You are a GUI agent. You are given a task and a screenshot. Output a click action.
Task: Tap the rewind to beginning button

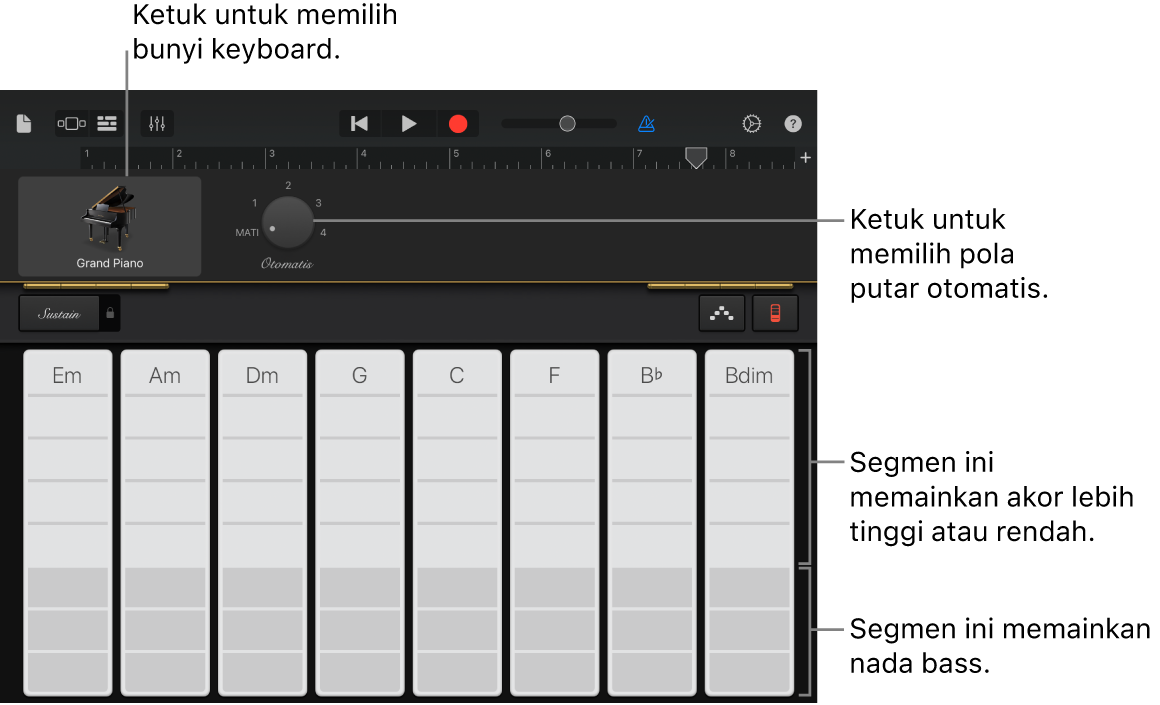click(x=359, y=123)
